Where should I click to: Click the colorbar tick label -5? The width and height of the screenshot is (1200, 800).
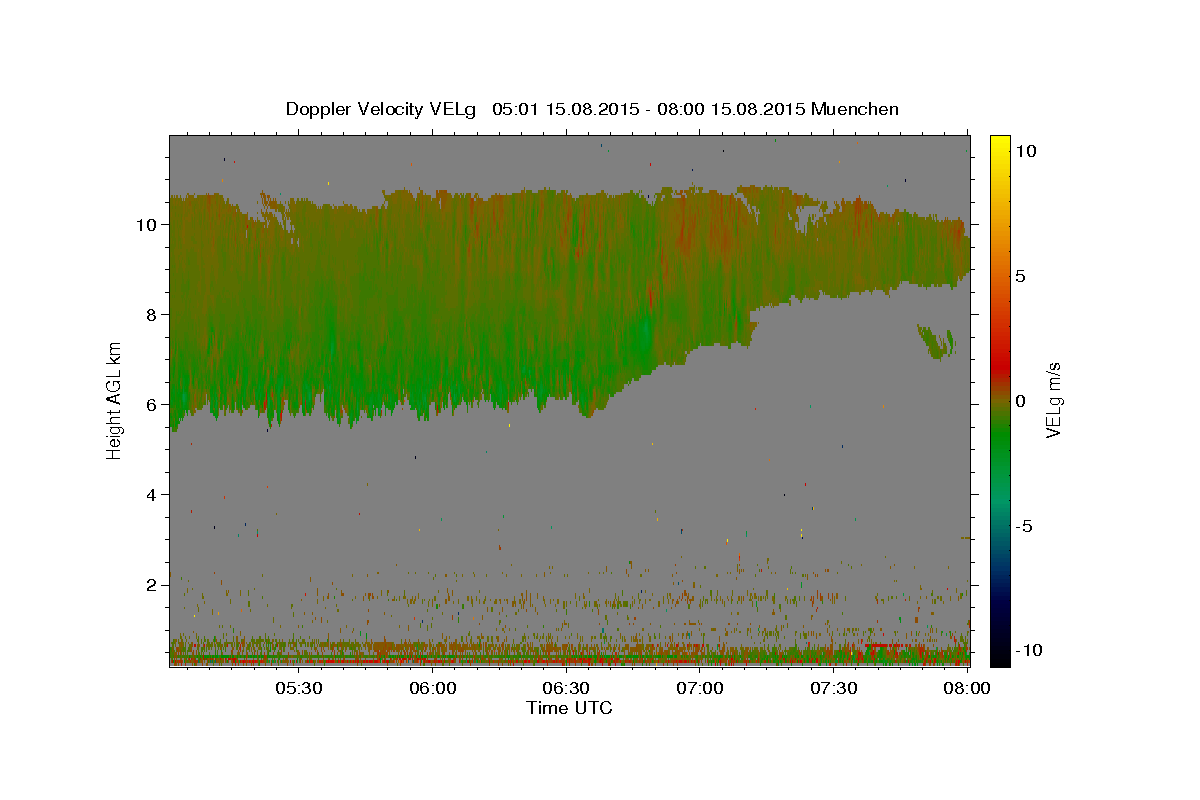[1024, 526]
